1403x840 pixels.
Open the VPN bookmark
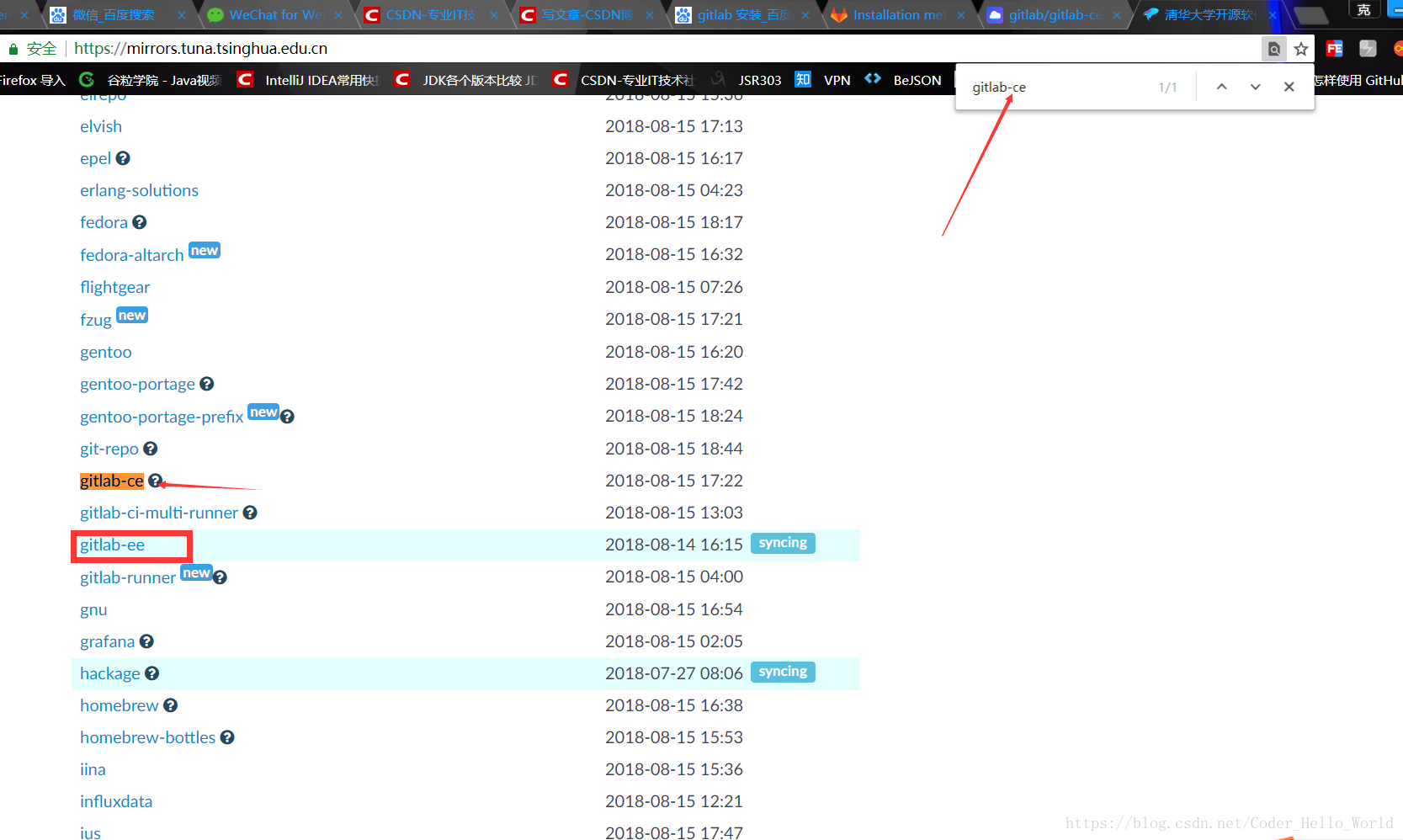point(823,80)
